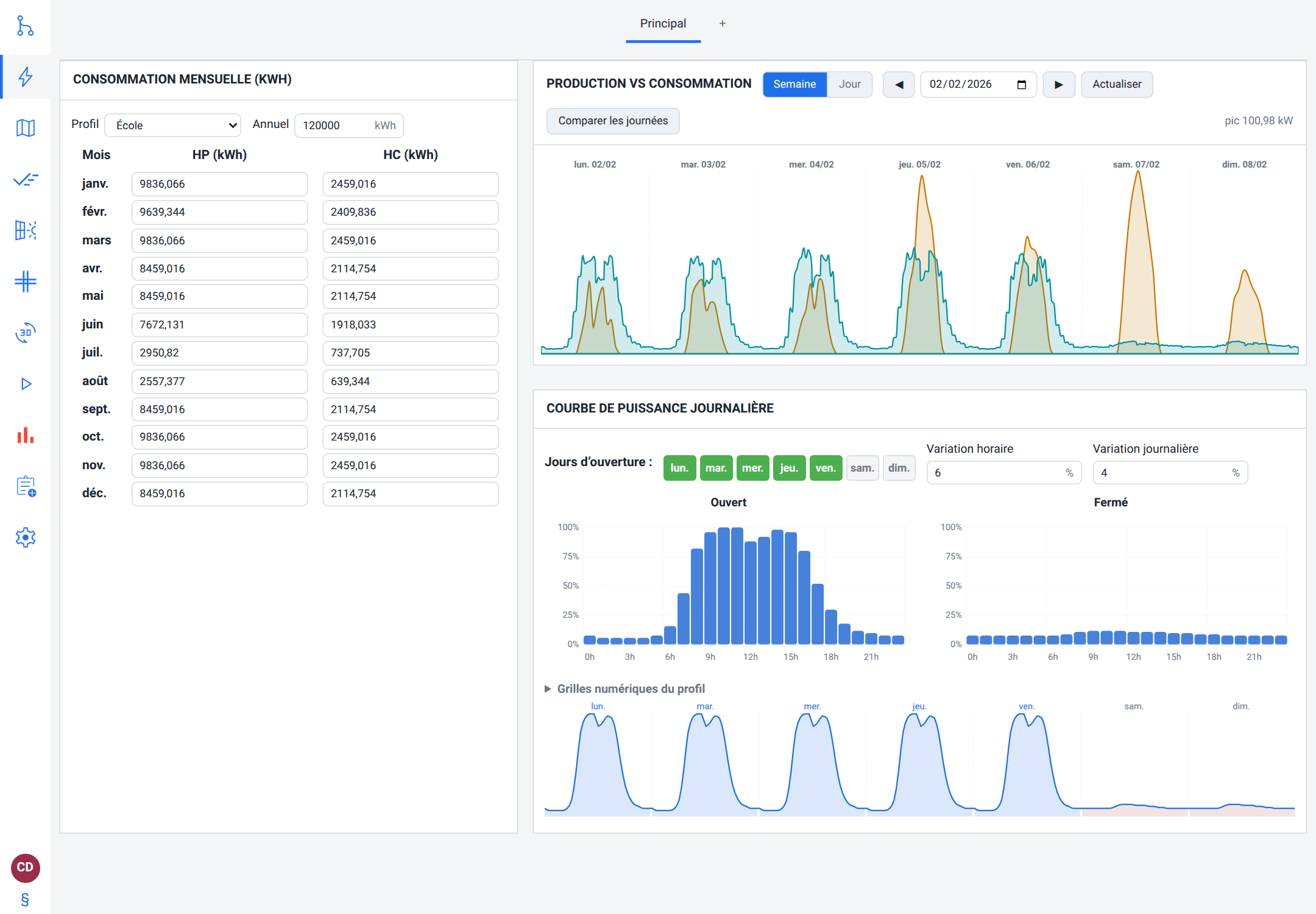Click the checkmark lines sidebar icon
Image resolution: width=1316 pixels, height=914 pixels.
(25, 179)
